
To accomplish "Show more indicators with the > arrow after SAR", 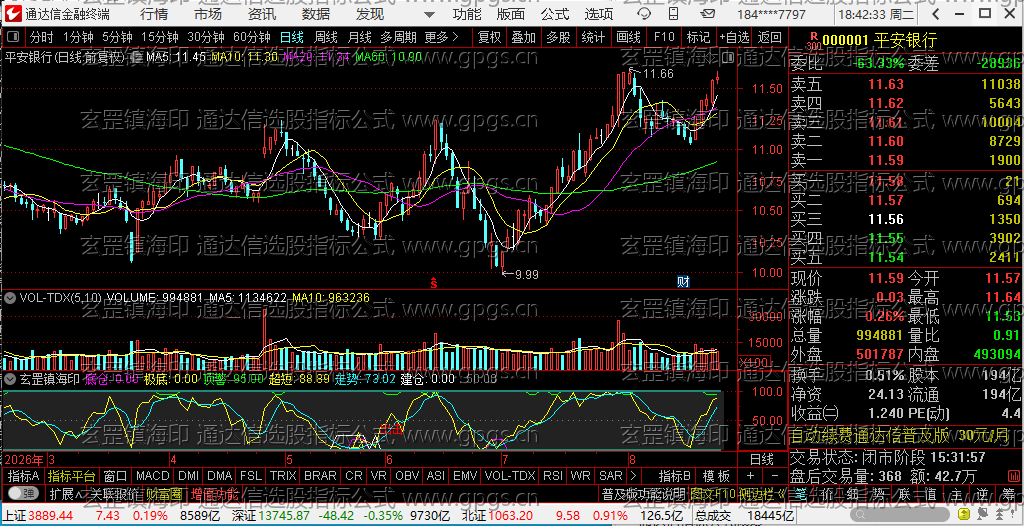I will [633, 476].
